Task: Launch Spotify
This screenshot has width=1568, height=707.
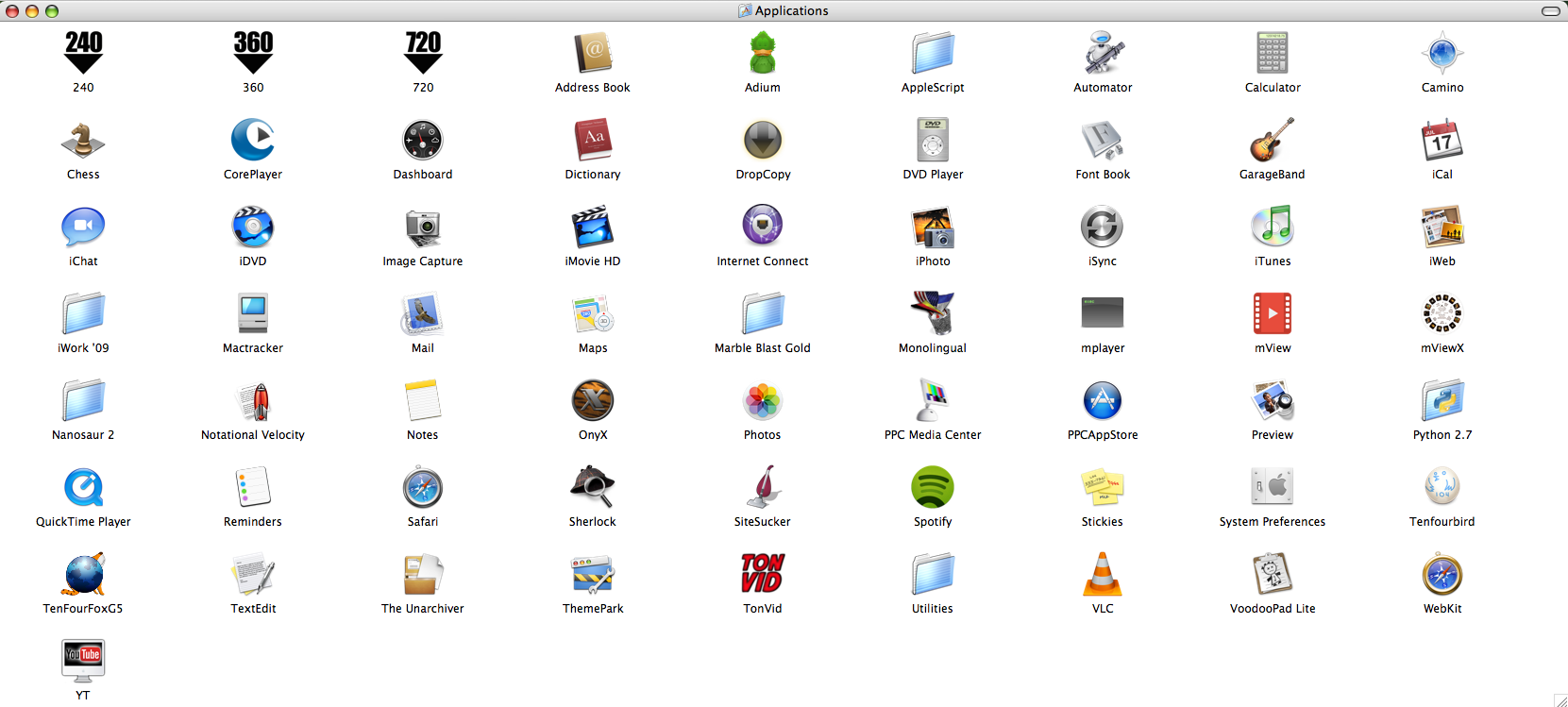Action: [x=933, y=487]
